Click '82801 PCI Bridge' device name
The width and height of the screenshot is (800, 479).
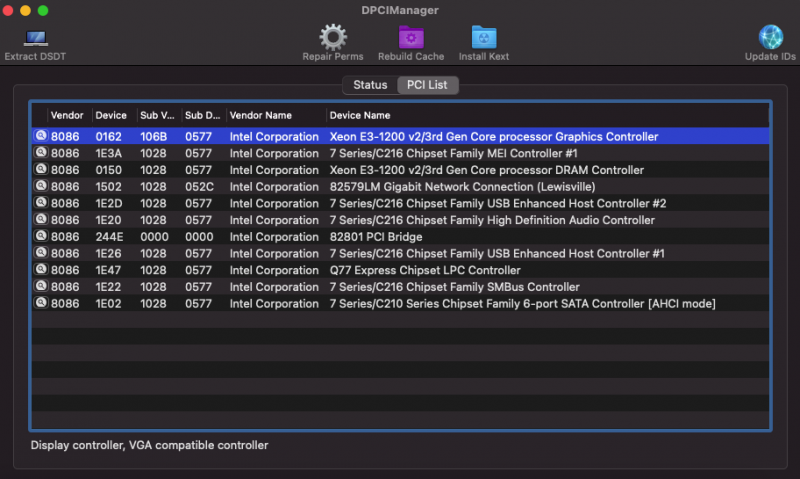click(376, 237)
